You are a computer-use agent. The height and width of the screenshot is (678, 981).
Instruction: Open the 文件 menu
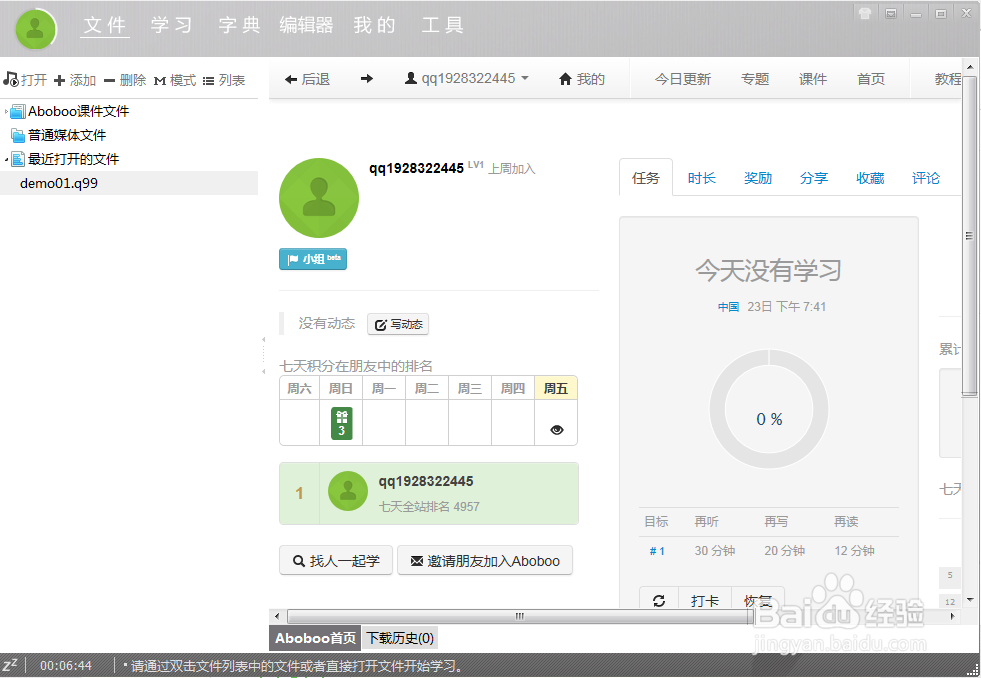[x=104, y=25]
